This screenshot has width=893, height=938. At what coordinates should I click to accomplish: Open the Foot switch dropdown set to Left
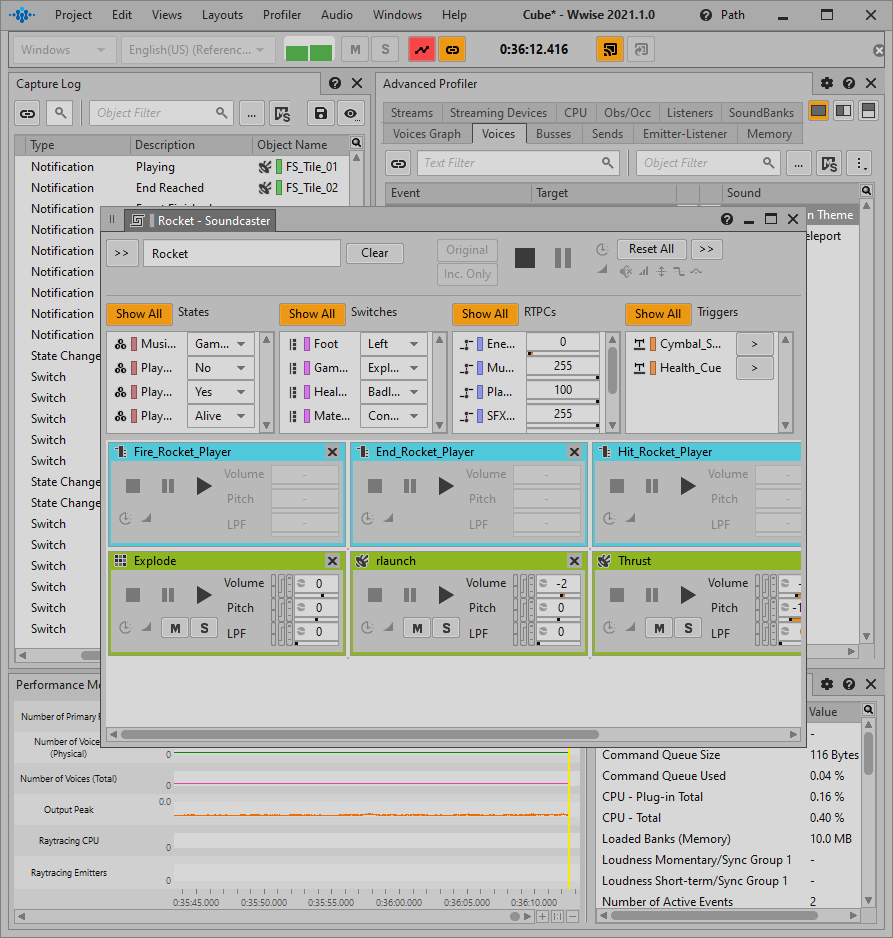[393, 344]
